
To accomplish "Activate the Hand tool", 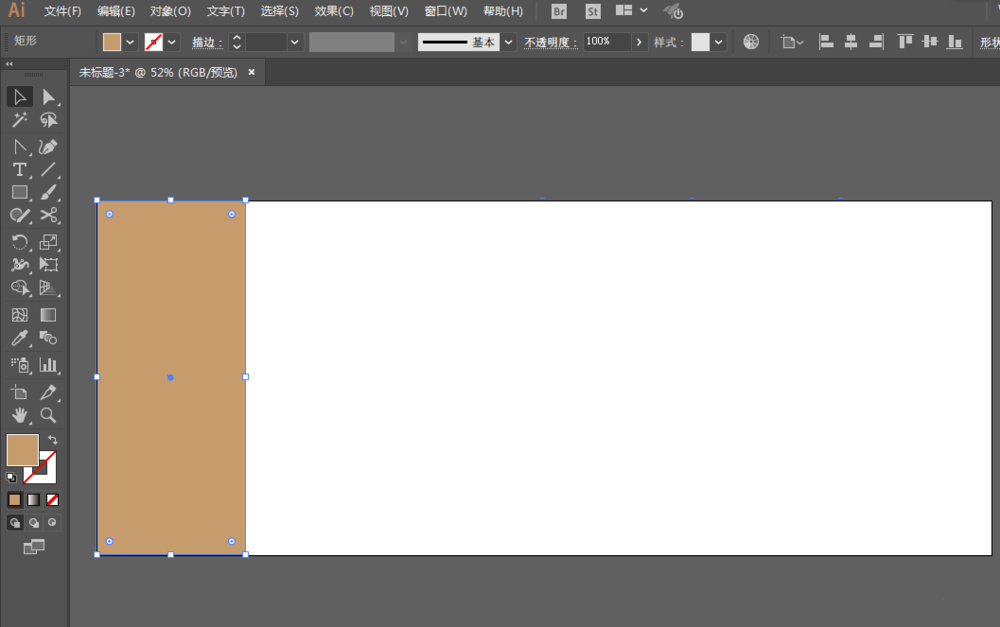I will point(20,415).
